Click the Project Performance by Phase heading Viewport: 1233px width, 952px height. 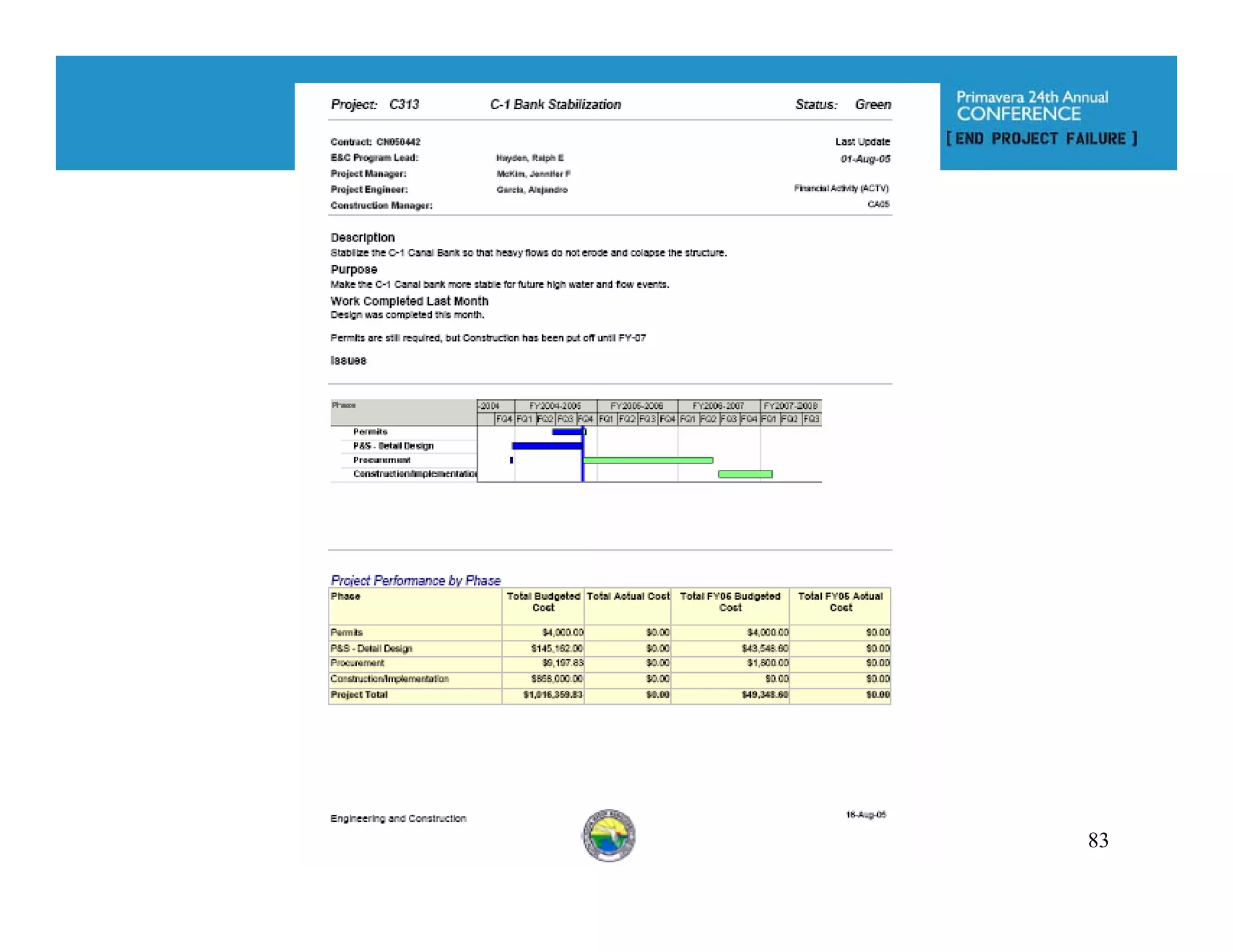tap(415, 580)
